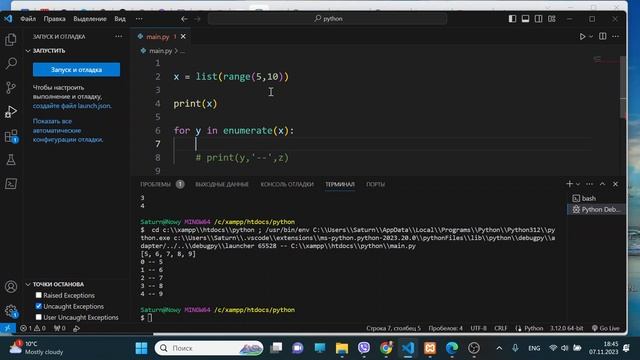Open Run file dropdown arrow beside play

591,37
